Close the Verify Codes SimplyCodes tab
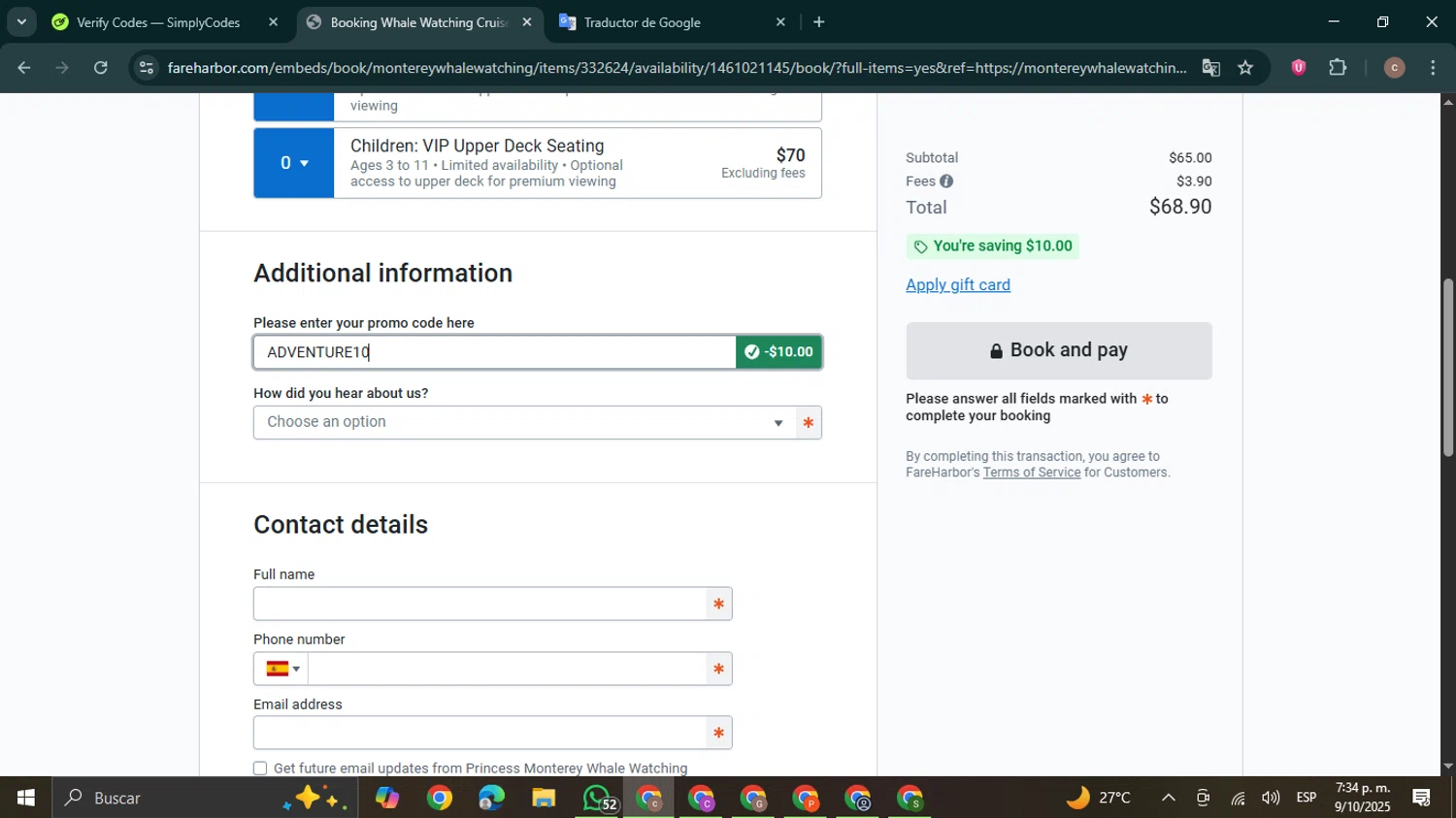 coord(274,21)
